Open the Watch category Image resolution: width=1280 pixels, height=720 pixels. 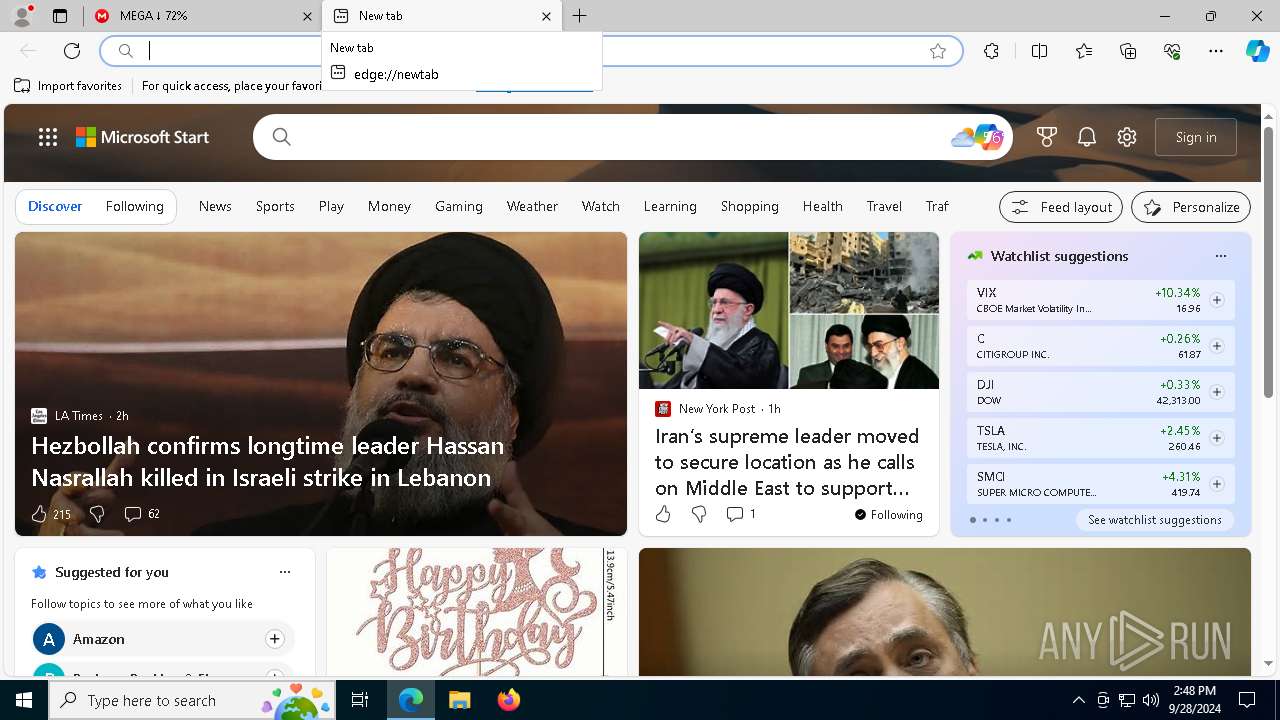(x=601, y=206)
